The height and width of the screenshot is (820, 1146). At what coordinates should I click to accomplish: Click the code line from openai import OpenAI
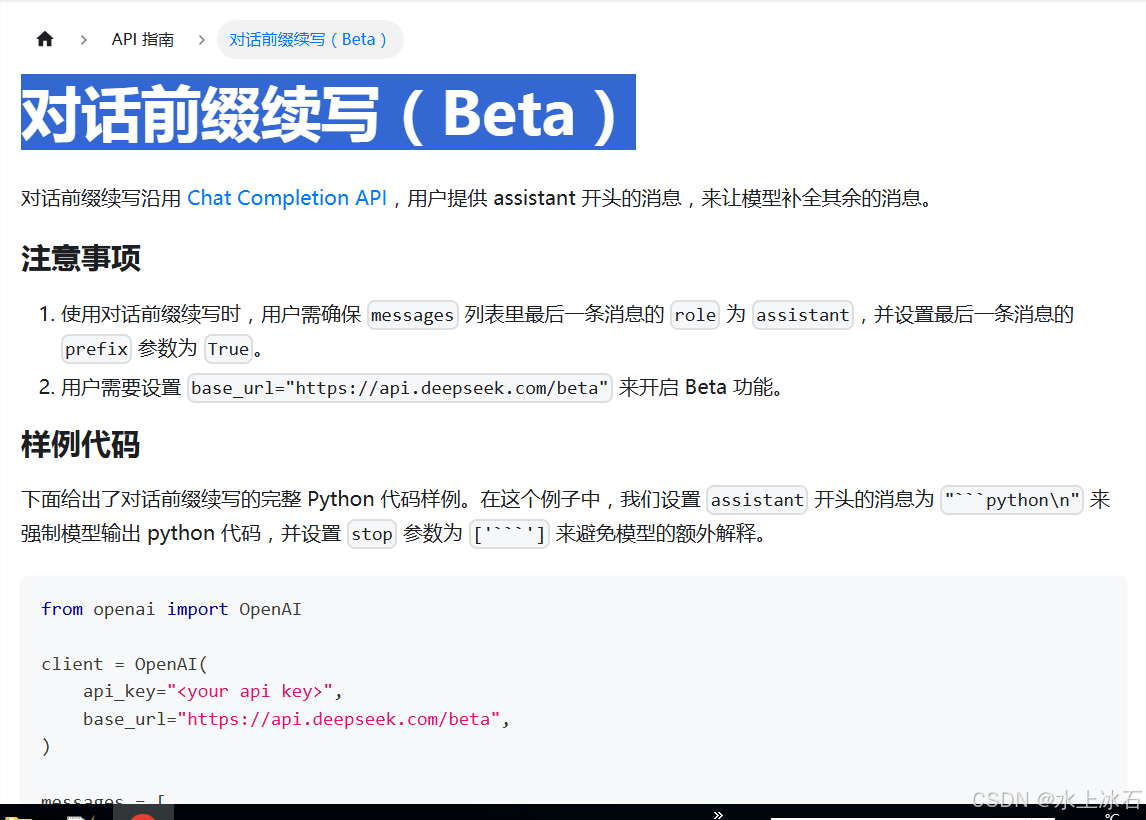[x=171, y=609]
